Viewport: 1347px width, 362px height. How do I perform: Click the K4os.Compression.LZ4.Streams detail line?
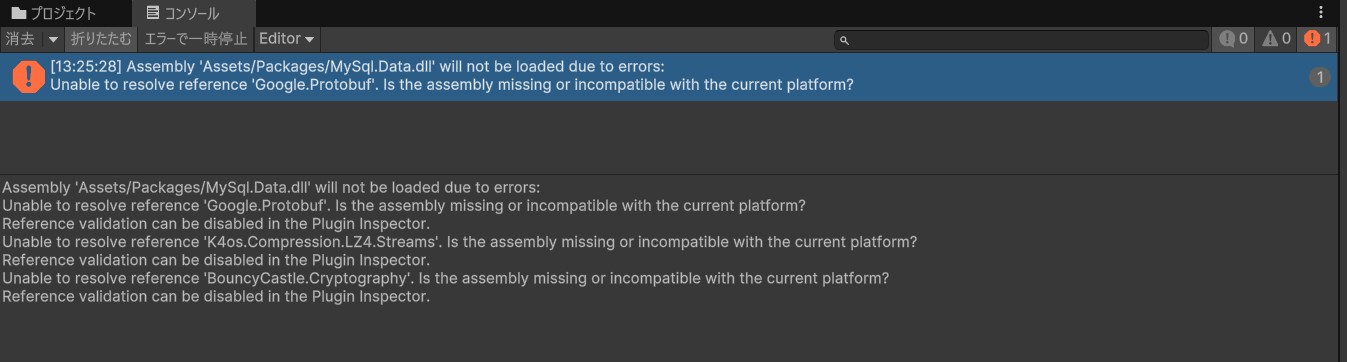[459, 242]
